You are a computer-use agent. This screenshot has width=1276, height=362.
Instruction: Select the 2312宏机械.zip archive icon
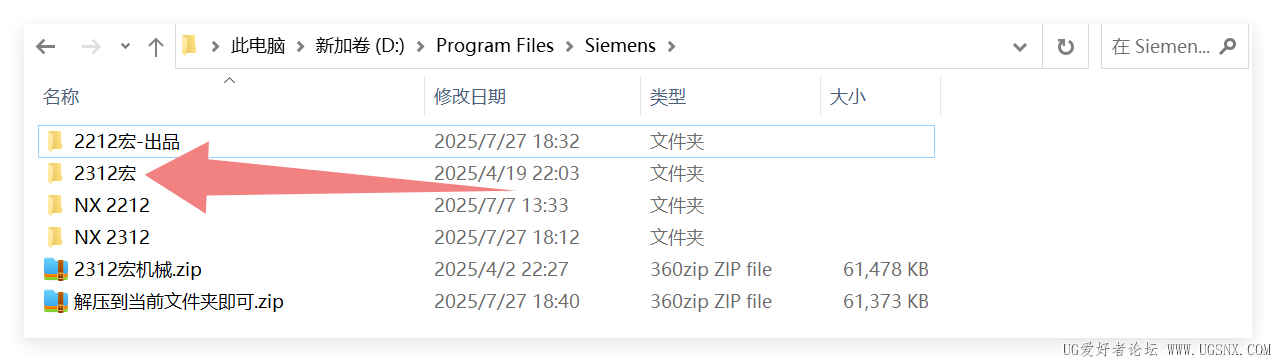tap(55, 269)
